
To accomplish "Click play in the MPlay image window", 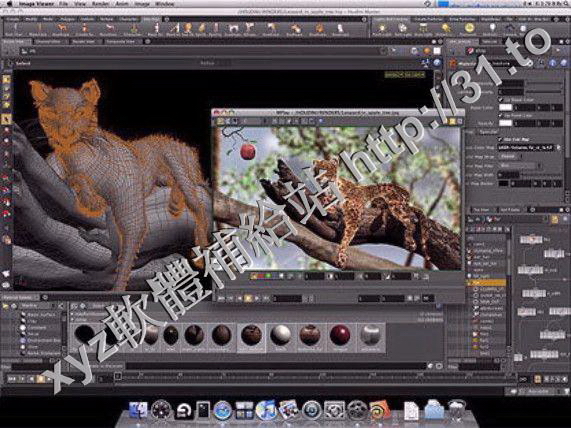I will tap(257, 298).
